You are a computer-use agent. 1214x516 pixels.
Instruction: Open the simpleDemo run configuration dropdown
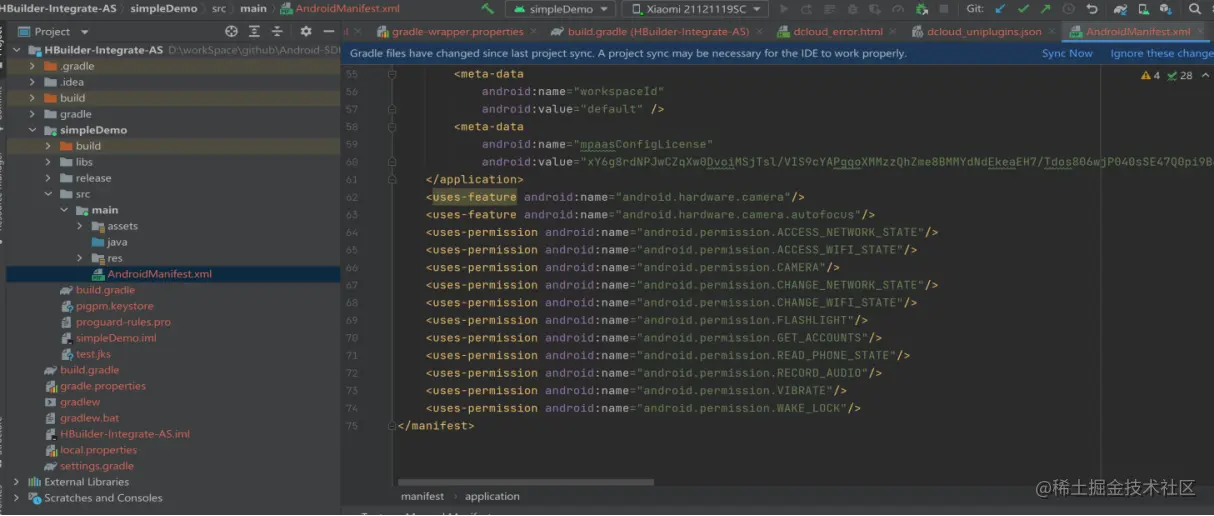(560, 9)
